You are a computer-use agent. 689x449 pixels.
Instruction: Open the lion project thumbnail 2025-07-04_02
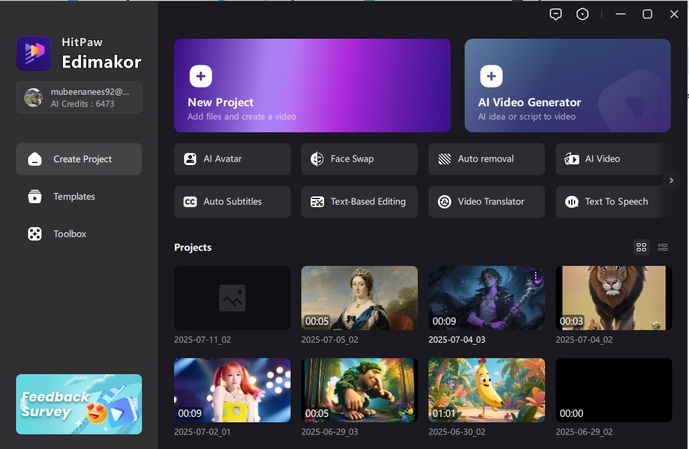point(613,298)
